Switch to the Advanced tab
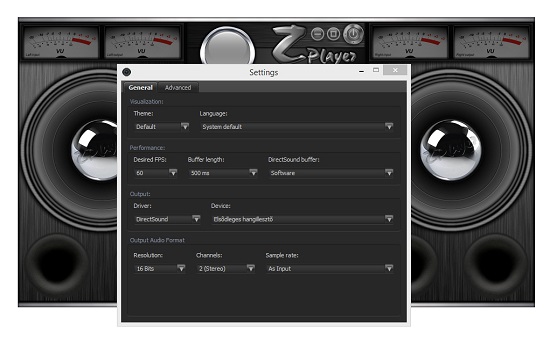This screenshot has width=550, height=361. click(178, 87)
